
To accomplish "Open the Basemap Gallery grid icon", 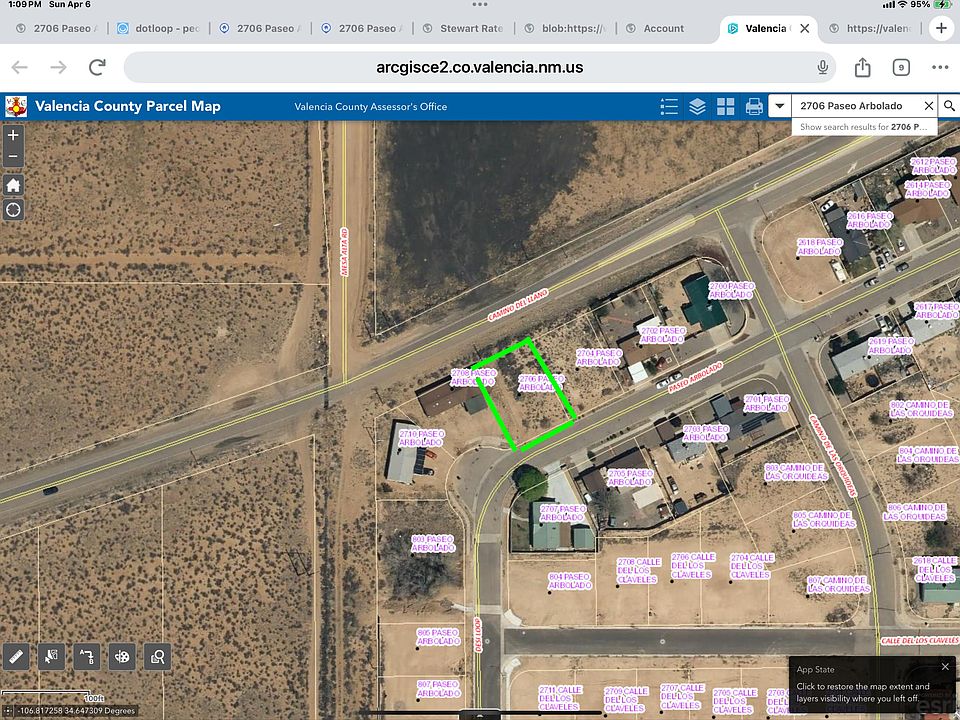I will click(x=726, y=107).
